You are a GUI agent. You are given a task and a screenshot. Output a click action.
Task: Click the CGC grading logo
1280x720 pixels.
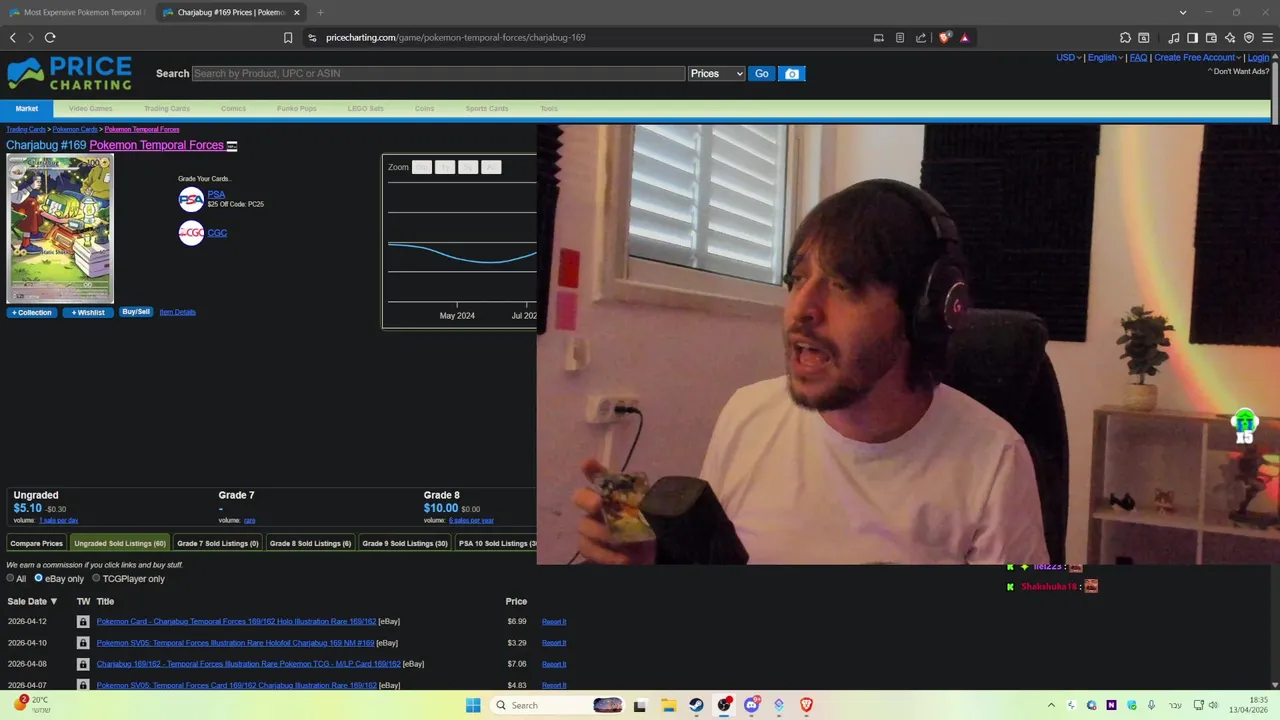tap(191, 233)
